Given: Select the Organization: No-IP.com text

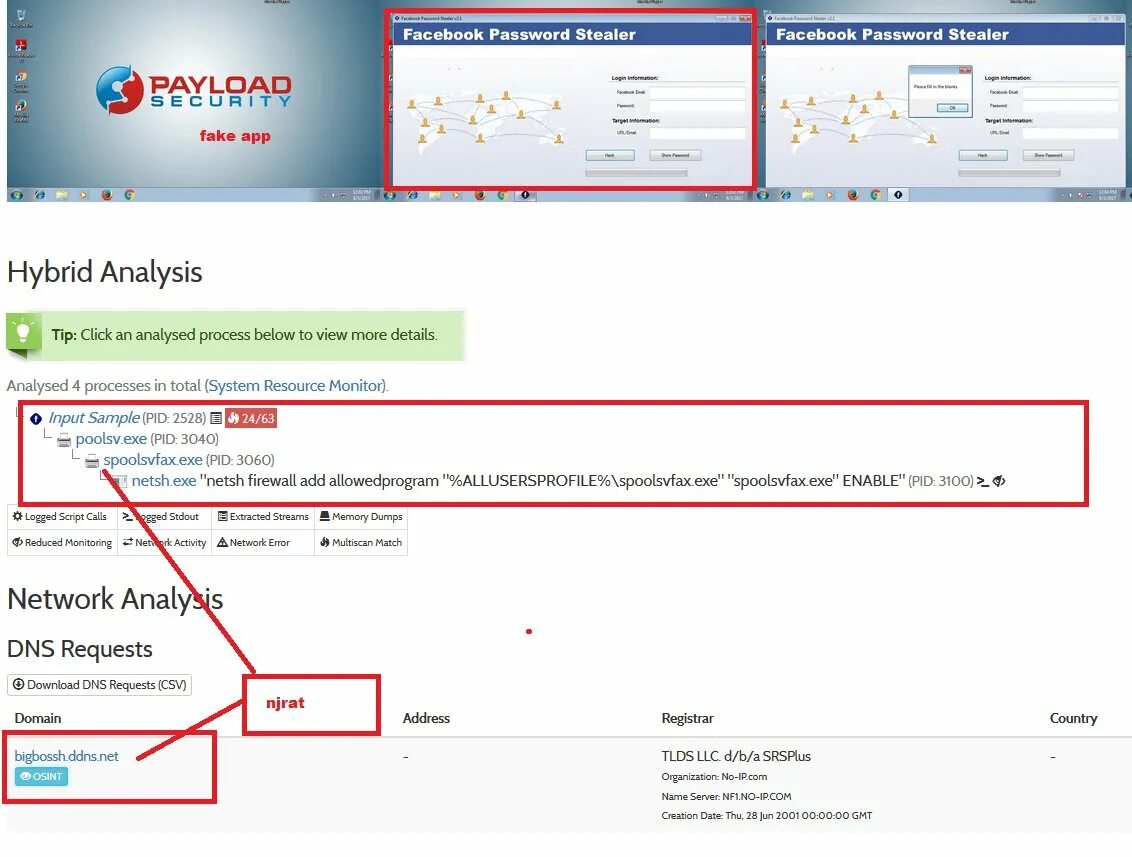Looking at the screenshot, I should pos(714,777).
